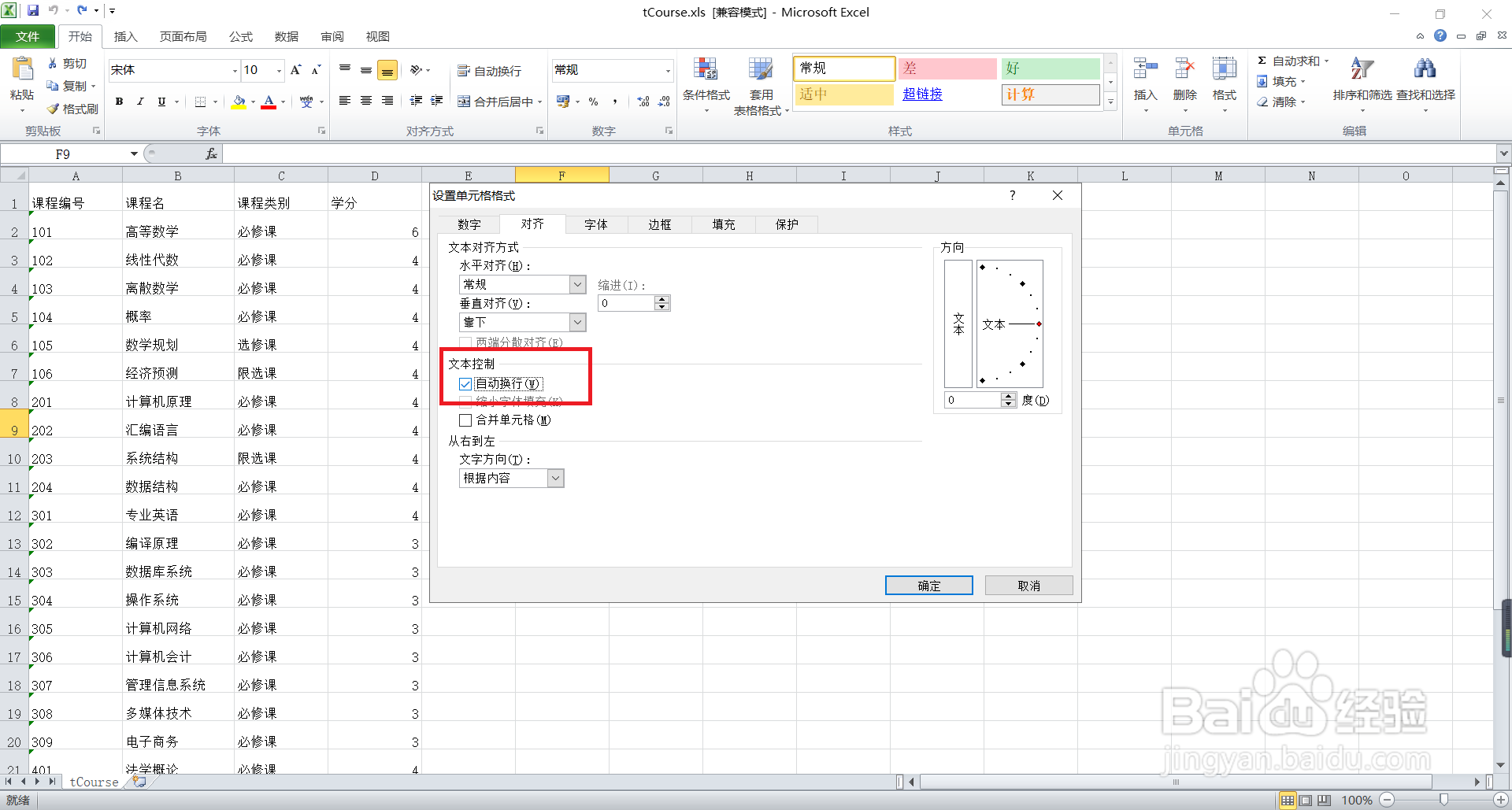The width and height of the screenshot is (1512, 810).
Task: Click the degrees (度) input field
Action: pos(973,400)
